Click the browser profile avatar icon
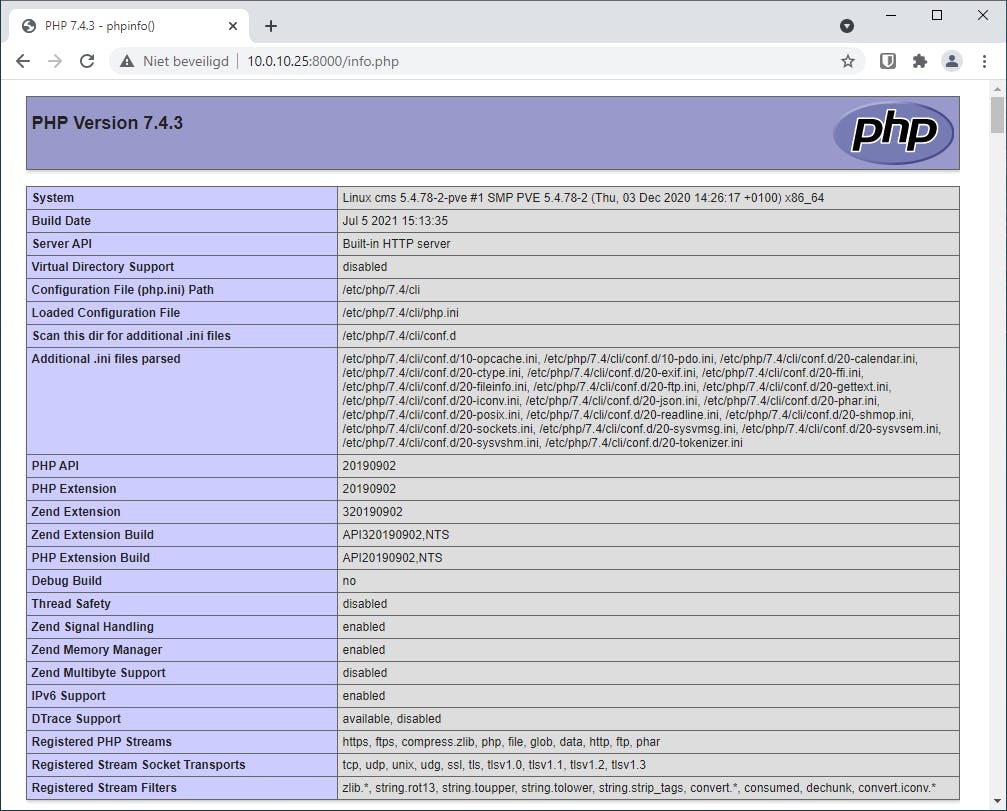This screenshot has width=1007, height=811. 952,61
